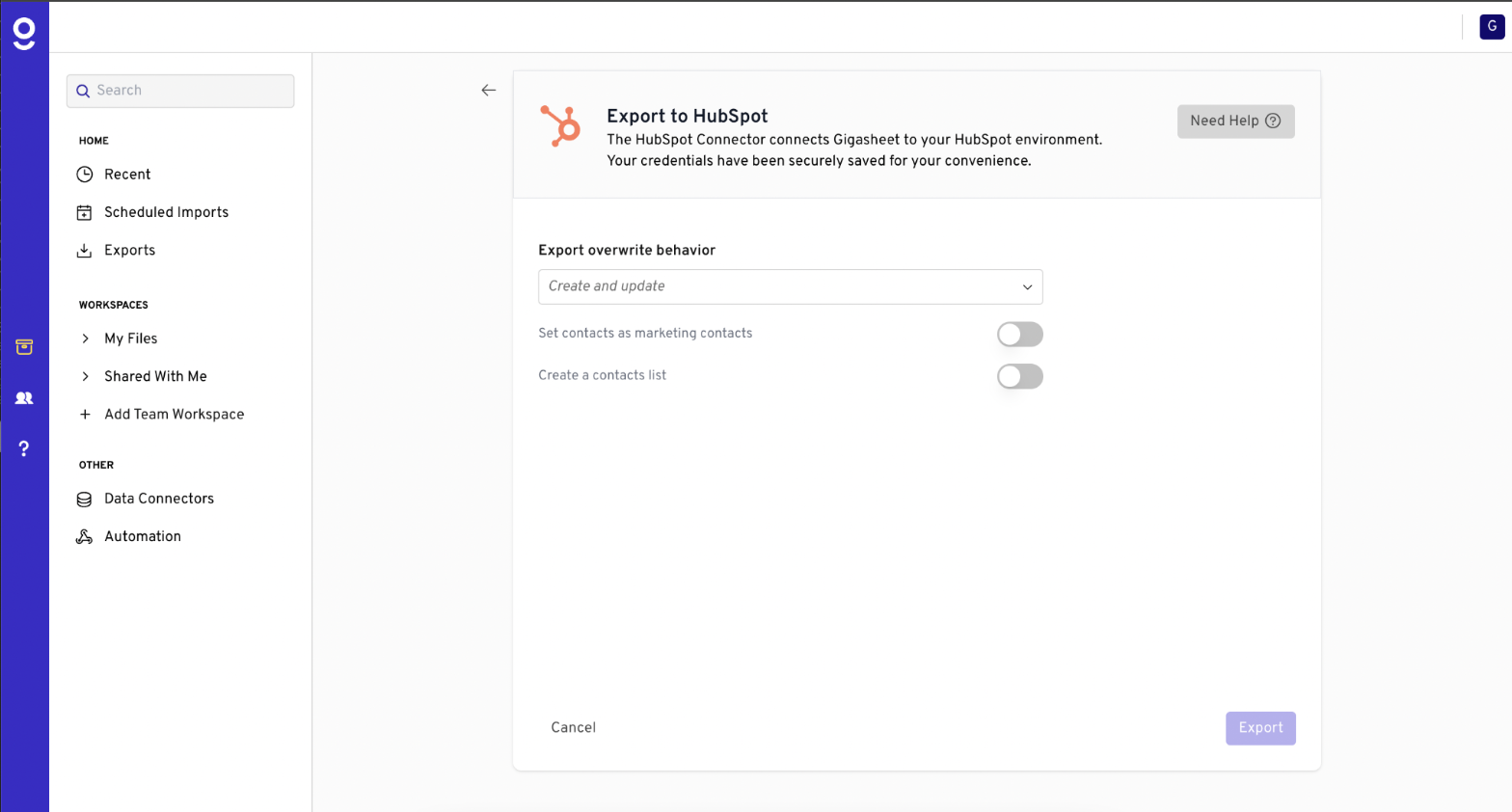Open the team people icon in left rail
Screen dimensions: 1512x812
click(x=24, y=397)
